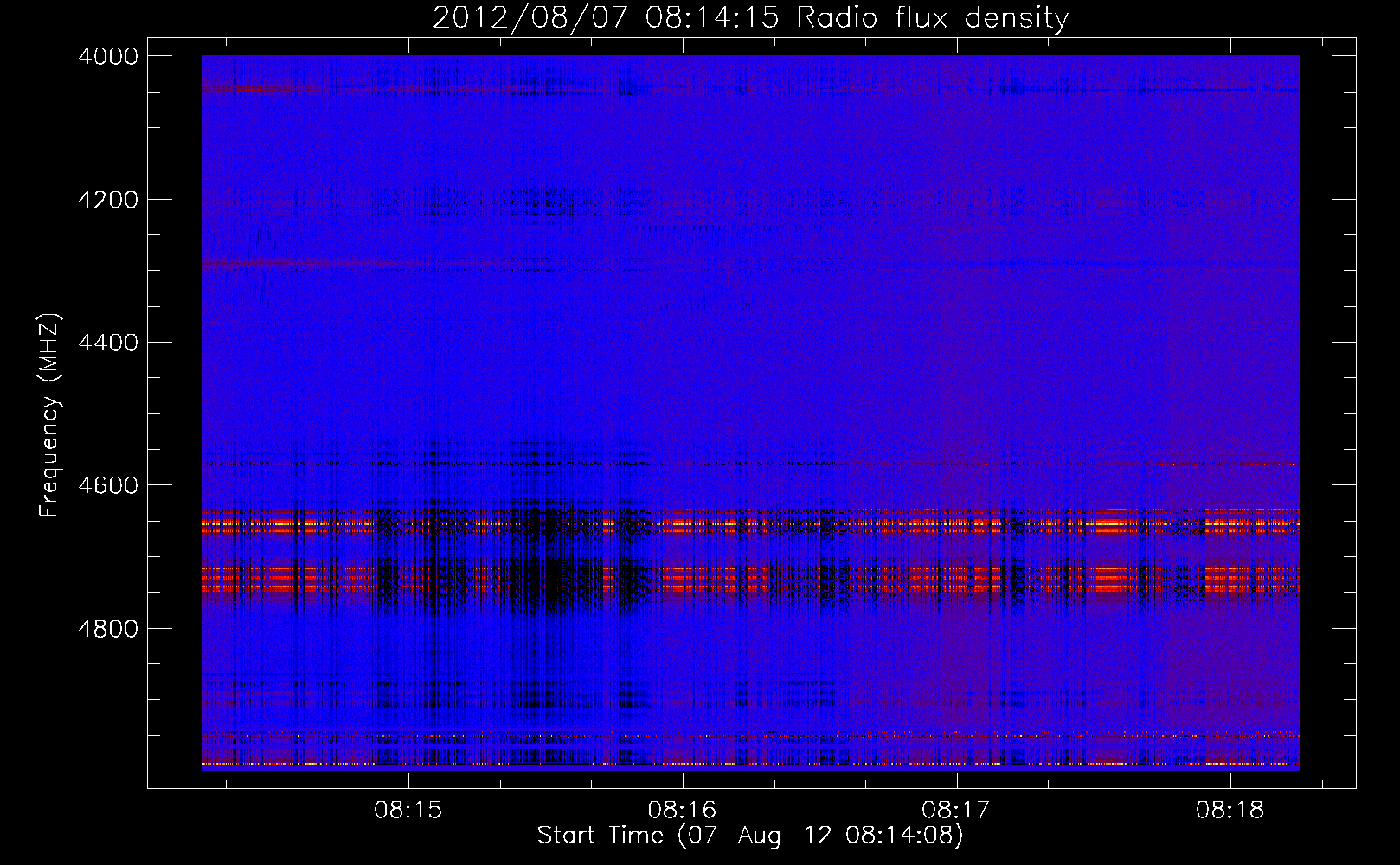This screenshot has height=865, width=1400.
Task: Click the 4600 frequency tick label
Action: pyautogui.click(x=108, y=485)
